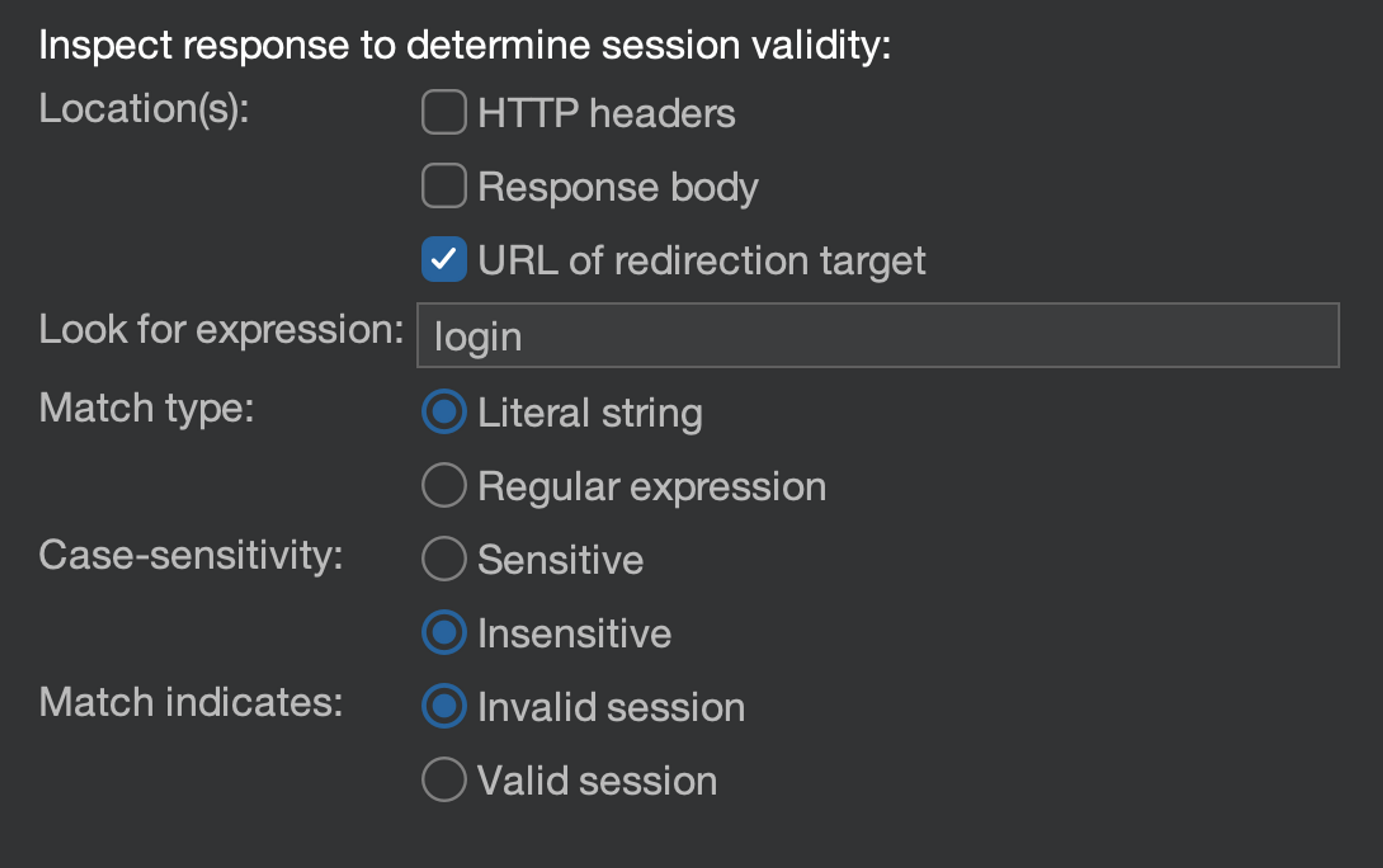
Task: Switch match indication to Valid session radio
Action: (x=444, y=779)
